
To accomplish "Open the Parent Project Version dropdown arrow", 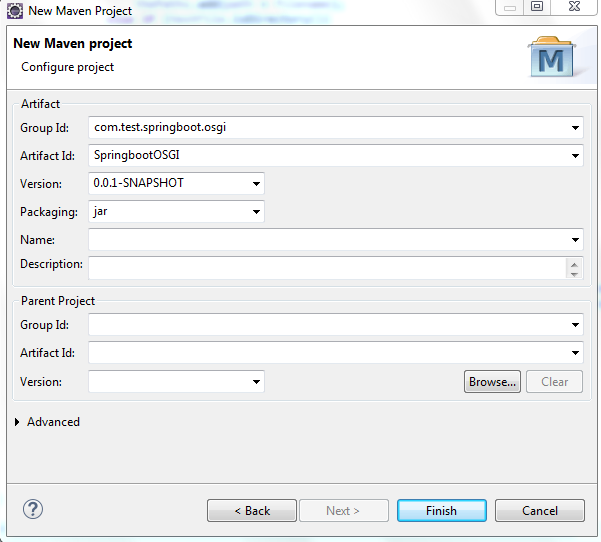I will click(x=256, y=382).
